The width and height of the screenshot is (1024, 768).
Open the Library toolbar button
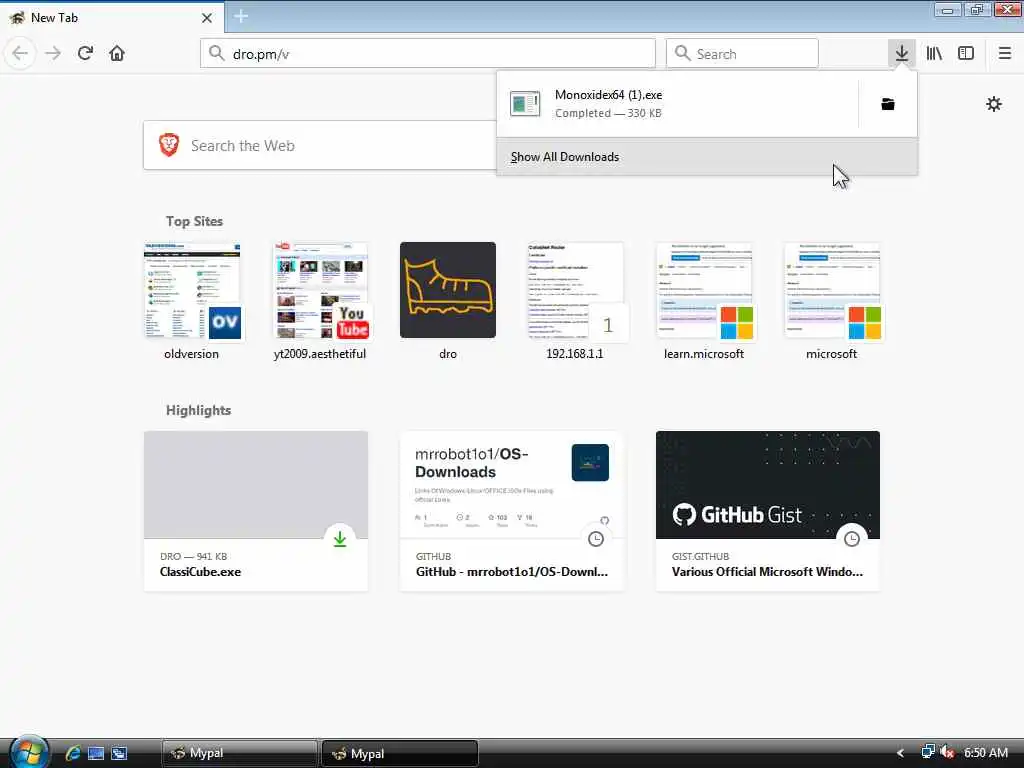(934, 53)
